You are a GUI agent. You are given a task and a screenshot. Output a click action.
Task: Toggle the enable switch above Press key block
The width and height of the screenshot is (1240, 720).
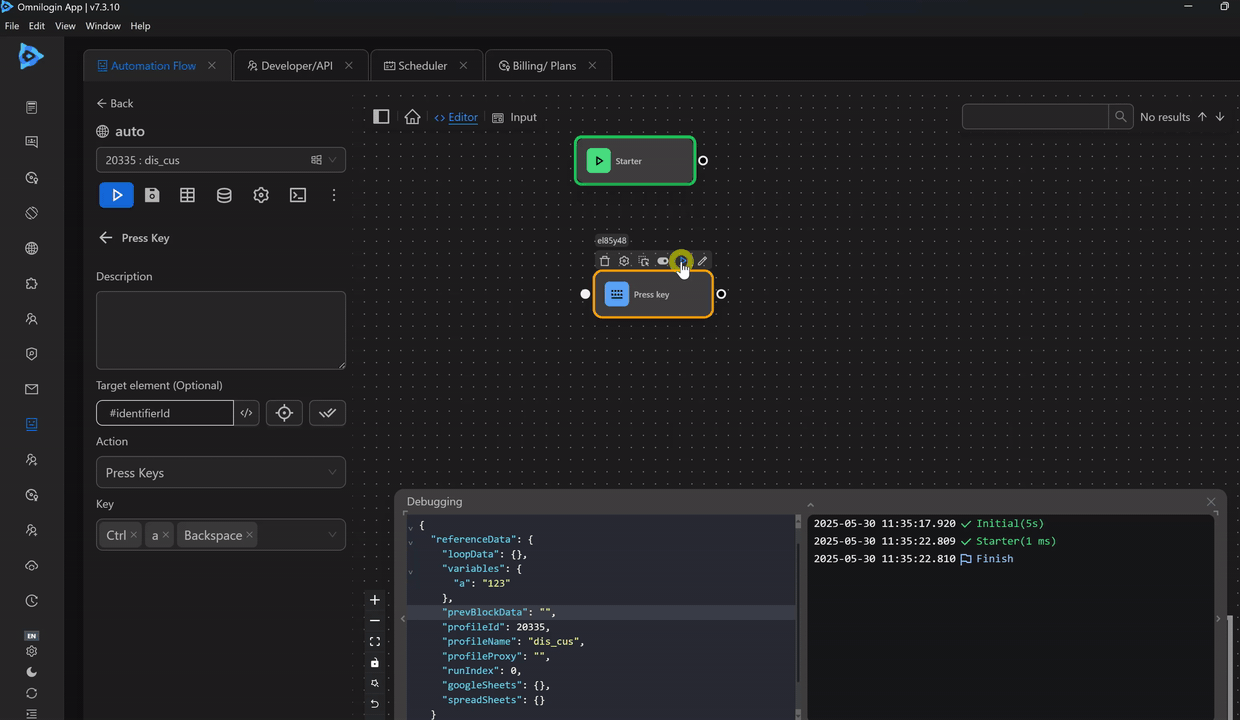coord(662,261)
